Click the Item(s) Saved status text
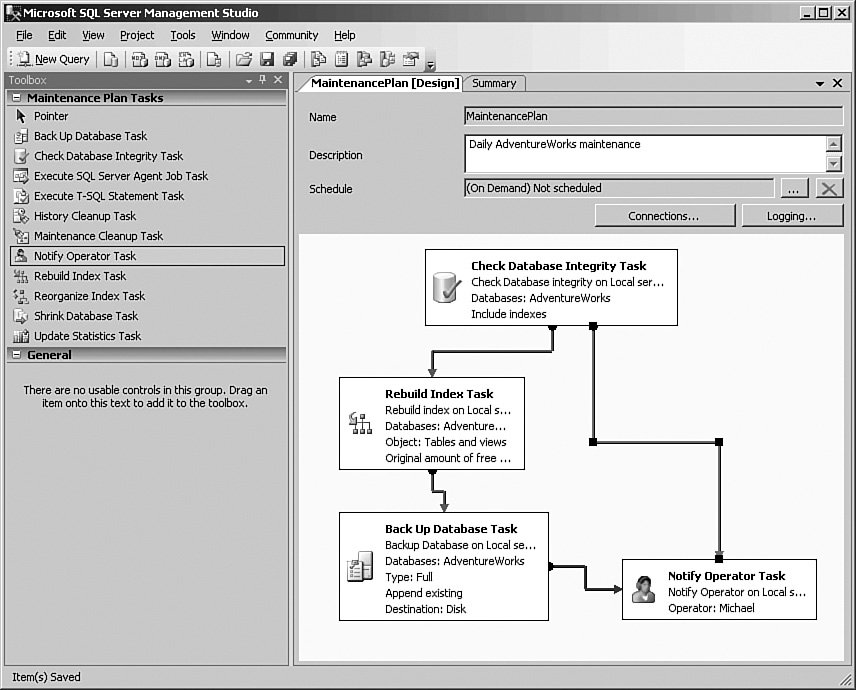 [x=46, y=677]
